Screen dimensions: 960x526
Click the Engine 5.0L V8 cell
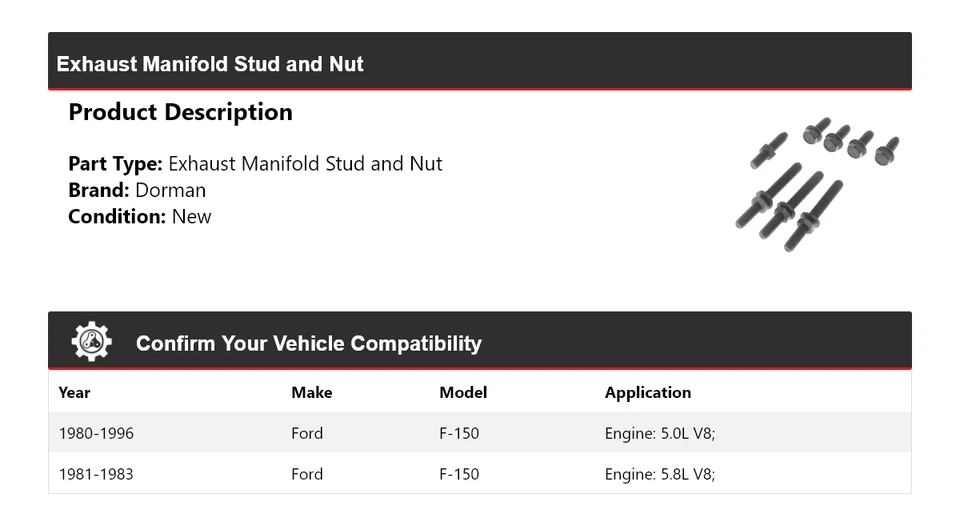[x=659, y=433]
